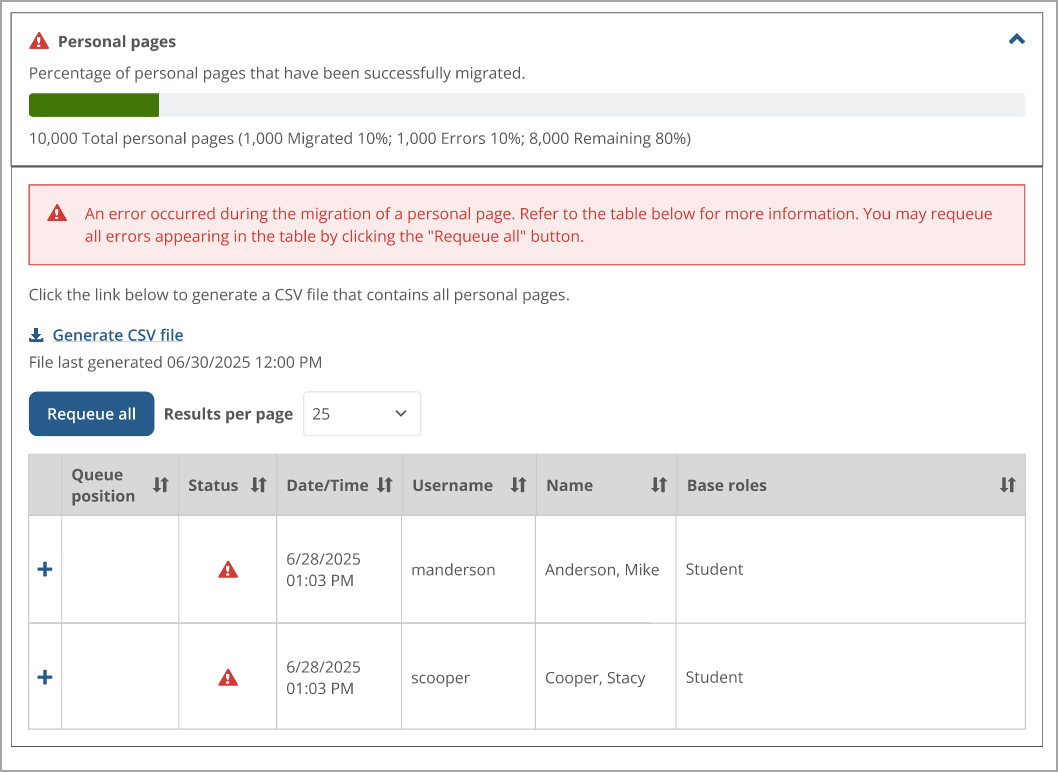Click error status icon in scooper row
The image size is (1058, 772).
click(x=228, y=677)
